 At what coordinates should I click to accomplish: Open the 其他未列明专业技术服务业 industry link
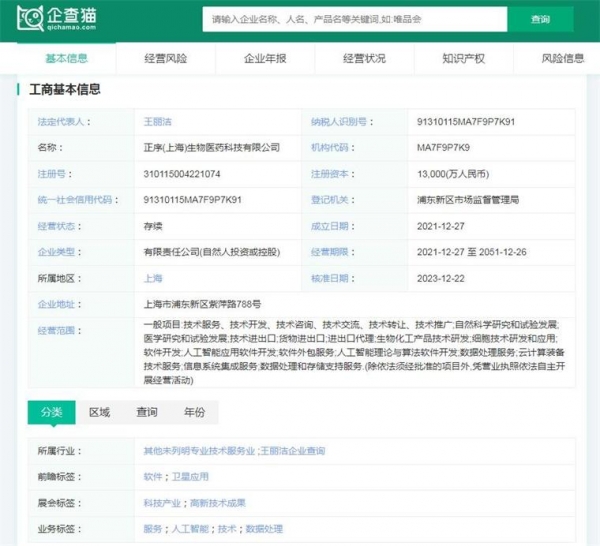click(199, 451)
